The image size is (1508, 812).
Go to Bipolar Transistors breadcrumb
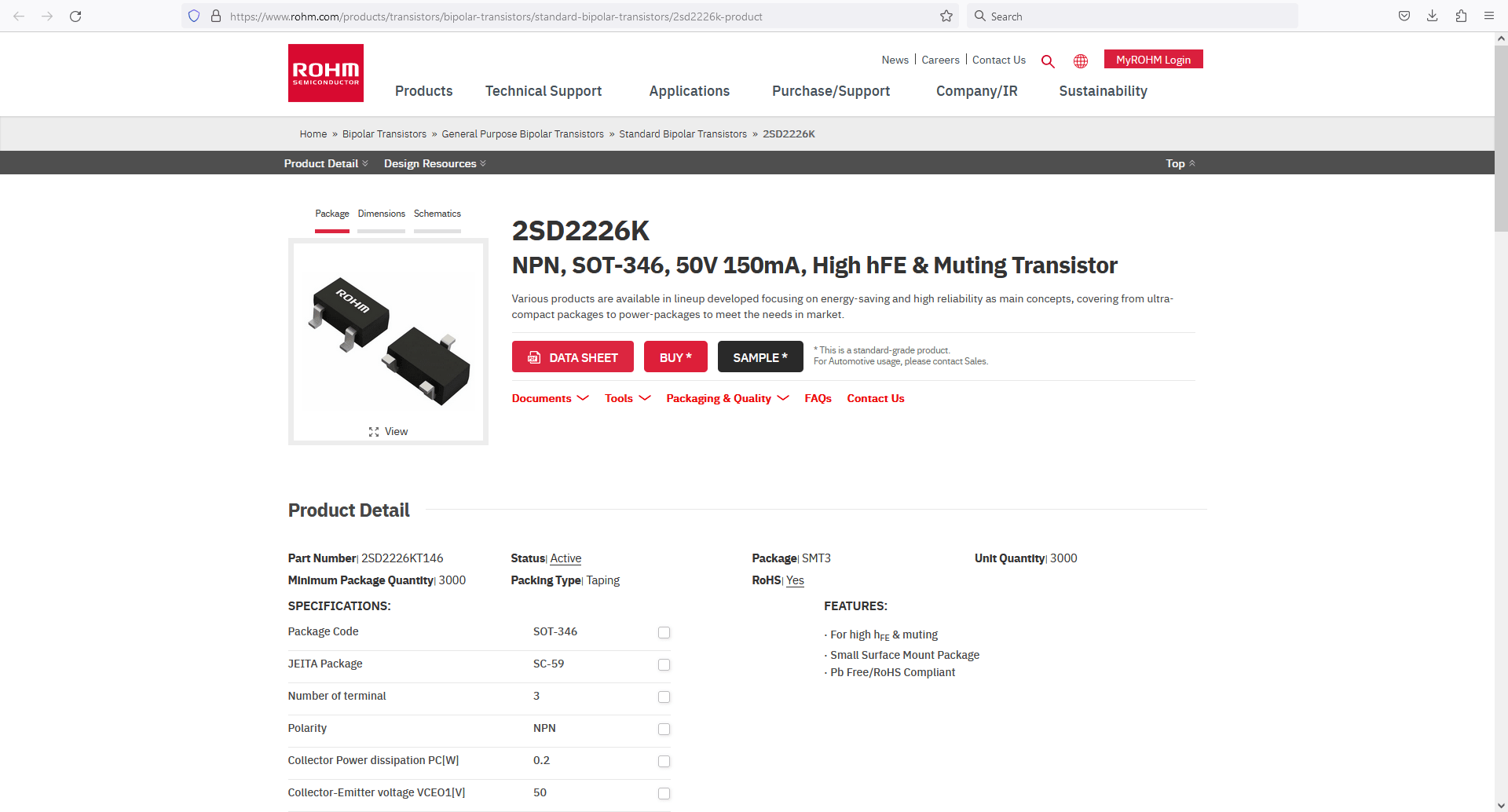[x=384, y=134]
